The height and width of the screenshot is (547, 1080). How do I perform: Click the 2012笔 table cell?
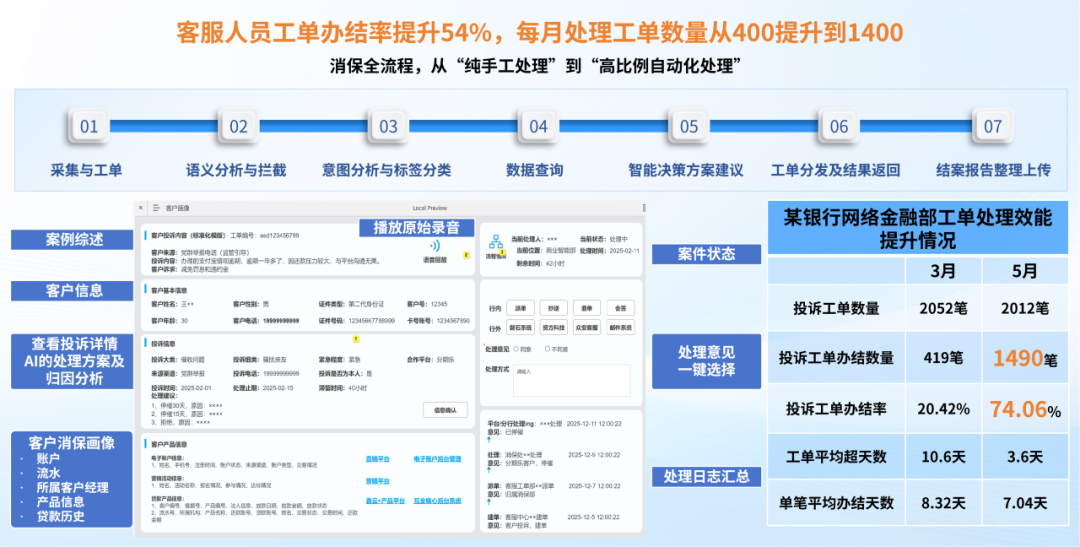point(1024,308)
